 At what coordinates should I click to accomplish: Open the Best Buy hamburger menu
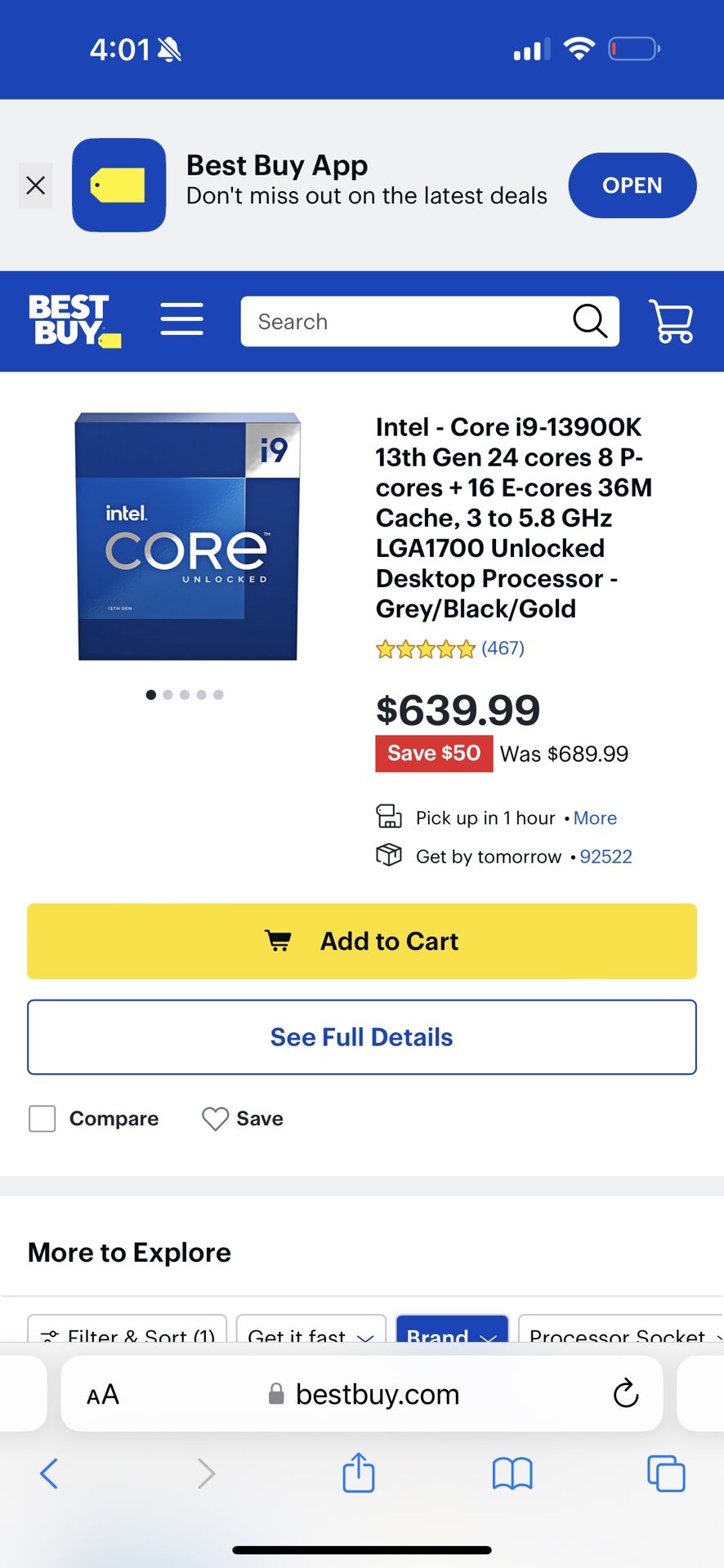[181, 319]
